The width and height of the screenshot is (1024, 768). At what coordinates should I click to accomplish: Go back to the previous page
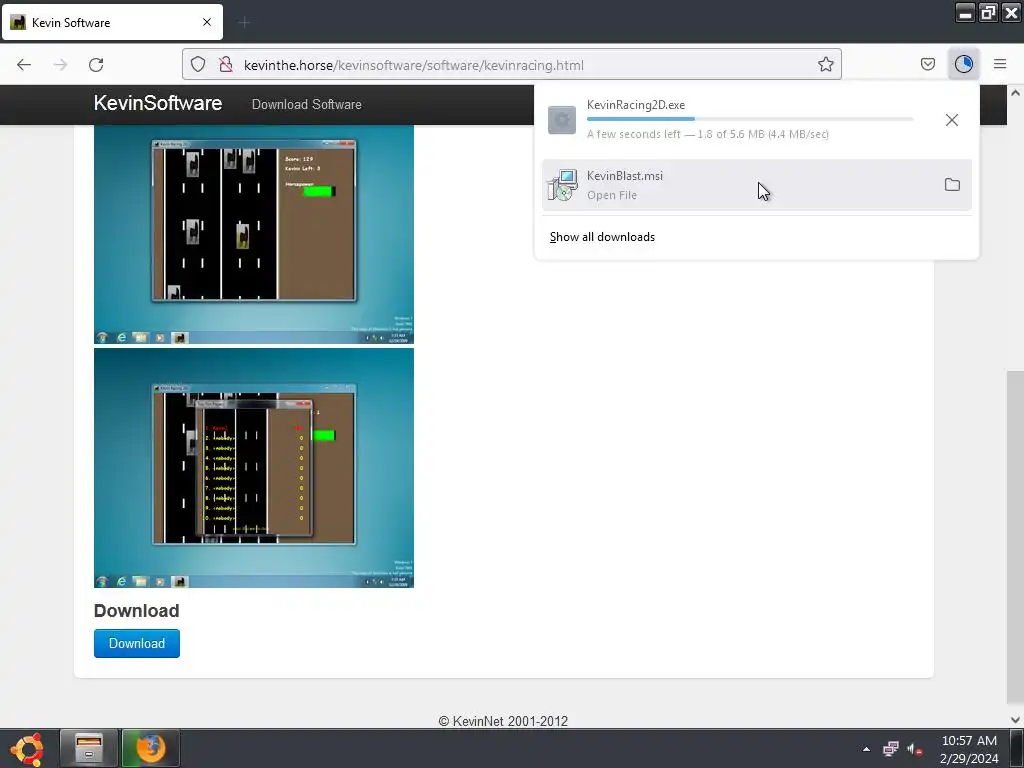pyautogui.click(x=24, y=65)
